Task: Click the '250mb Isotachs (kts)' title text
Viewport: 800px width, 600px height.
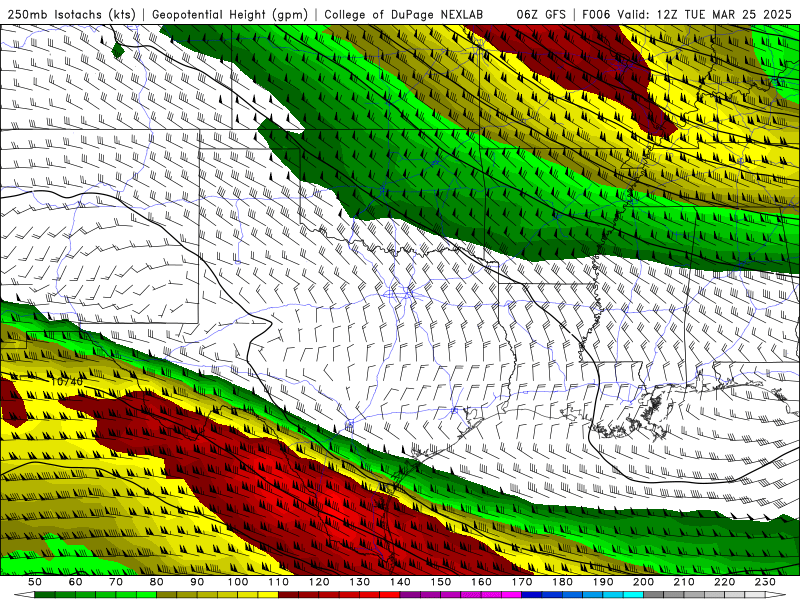Action: click(71, 15)
